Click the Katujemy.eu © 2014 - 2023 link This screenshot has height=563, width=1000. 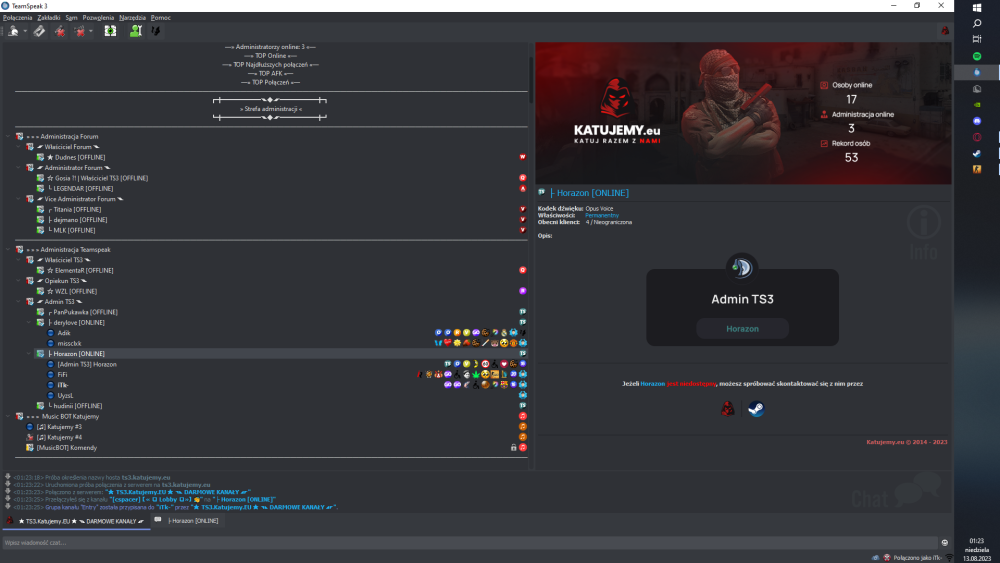906,442
